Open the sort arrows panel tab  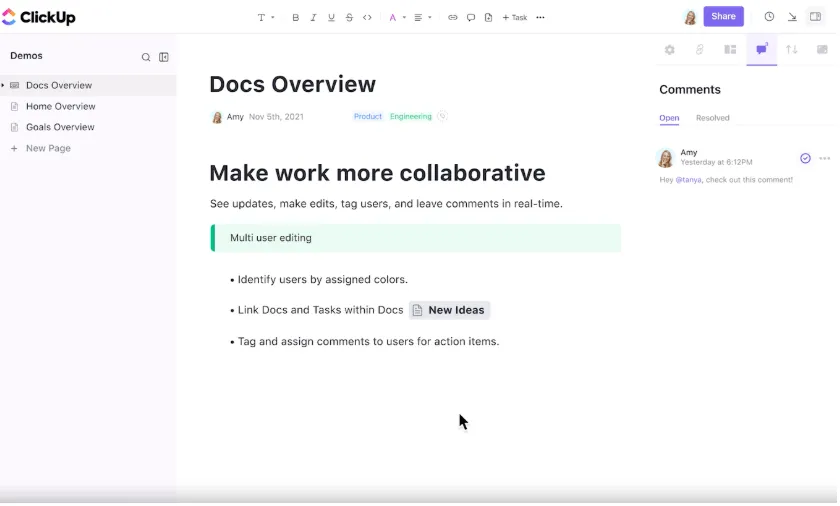tap(792, 50)
